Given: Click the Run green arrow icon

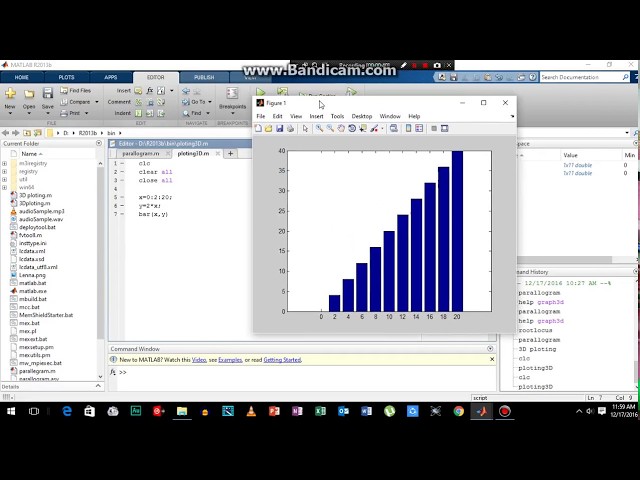Looking at the screenshot, I should (261, 92).
